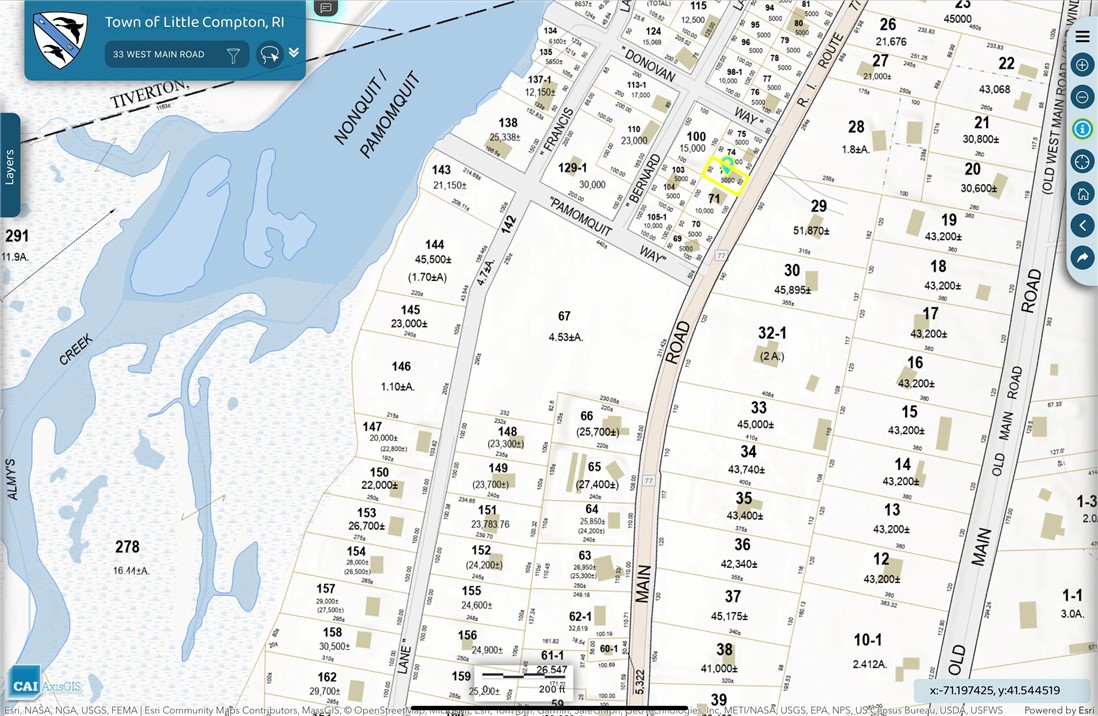The width and height of the screenshot is (1098, 716).
Task: Click the locate my position icon
Action: (x=1082, y=161)
